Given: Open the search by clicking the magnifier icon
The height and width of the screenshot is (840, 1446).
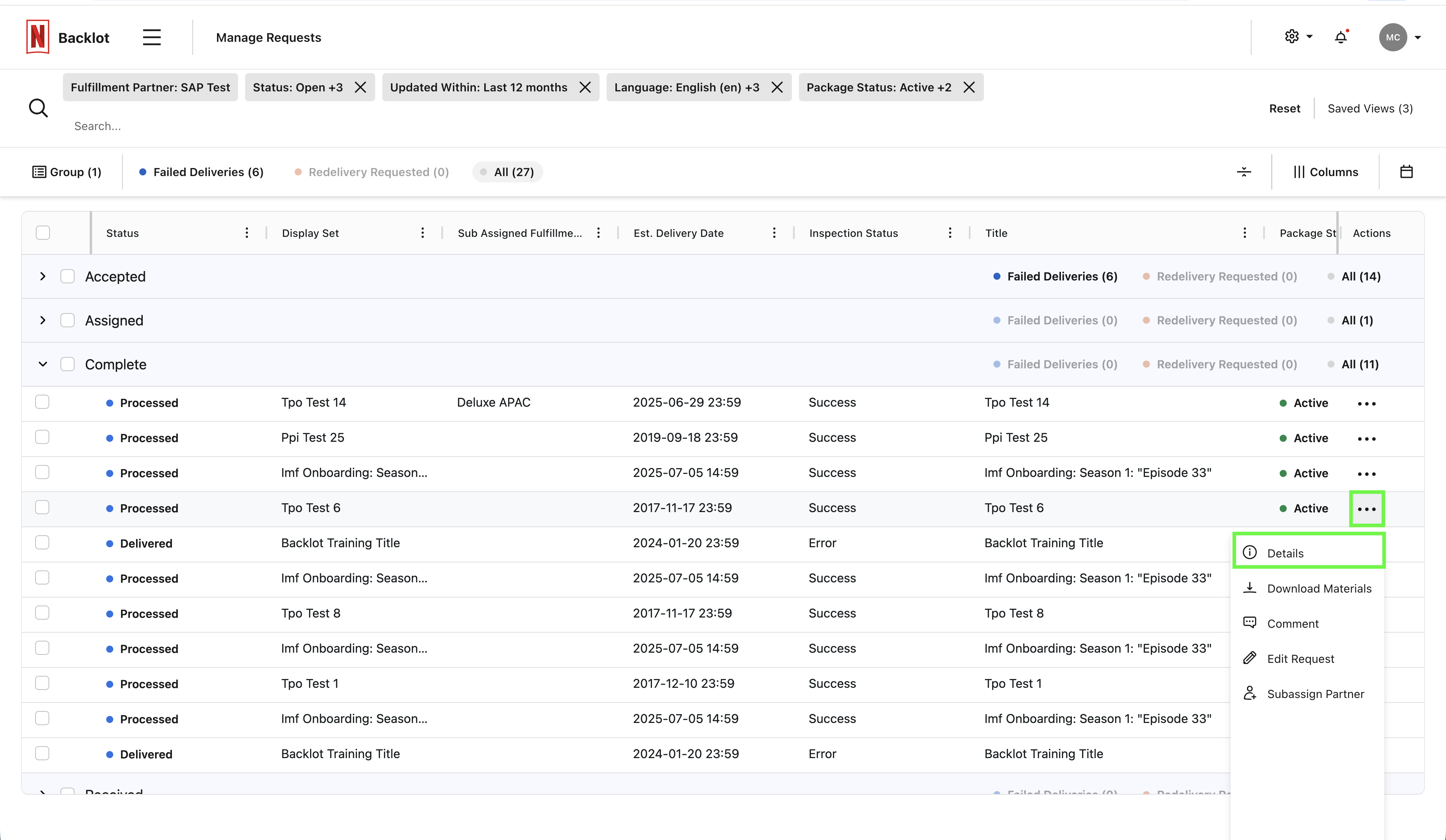Looking at the screenshot, I should [38, 108].
